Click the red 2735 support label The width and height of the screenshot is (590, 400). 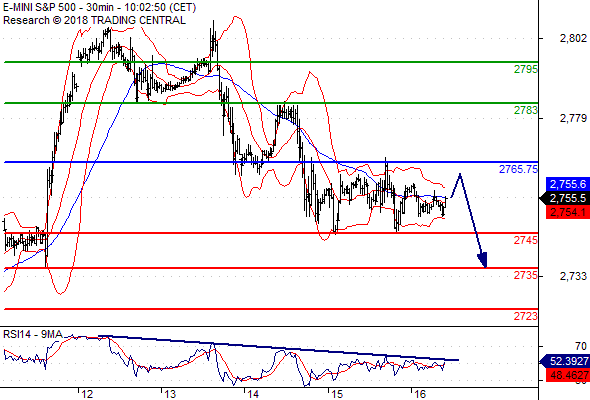point(526,275)
